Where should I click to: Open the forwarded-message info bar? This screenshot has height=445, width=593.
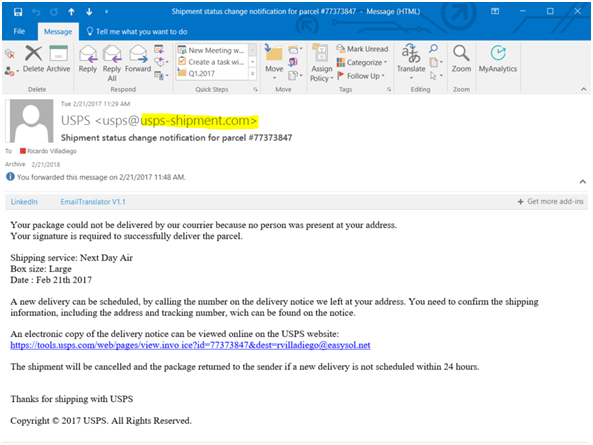pos(96,177)
